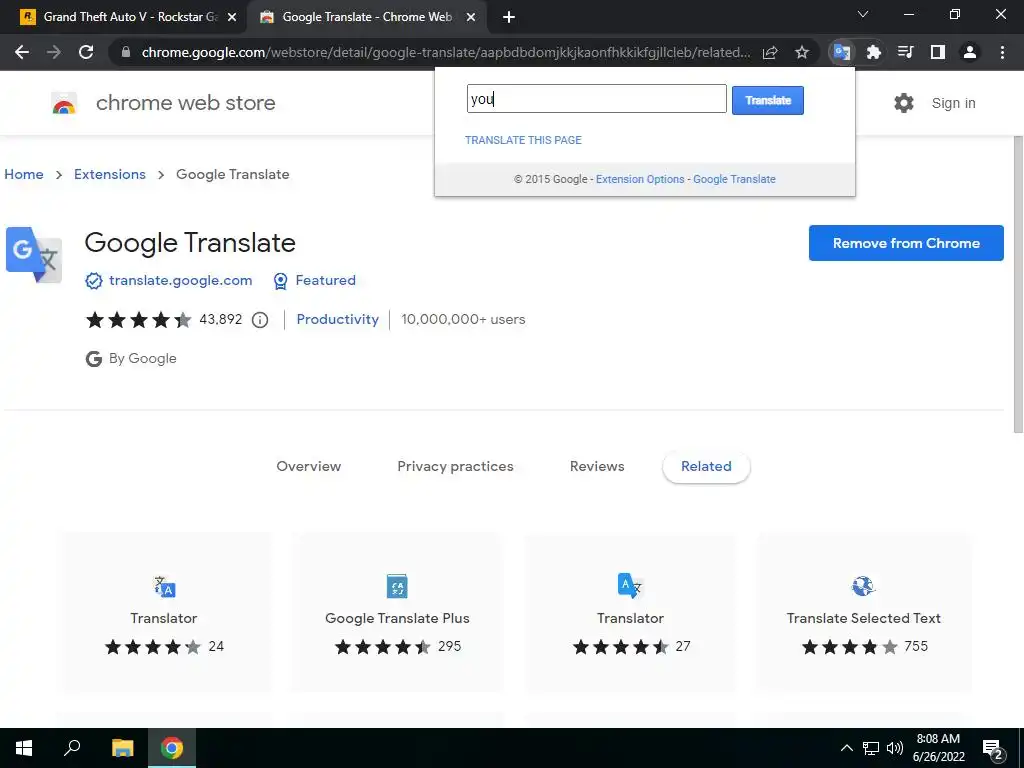Open the Google Translate footer link
The image size is (1024, 768).
click(734, 179)
